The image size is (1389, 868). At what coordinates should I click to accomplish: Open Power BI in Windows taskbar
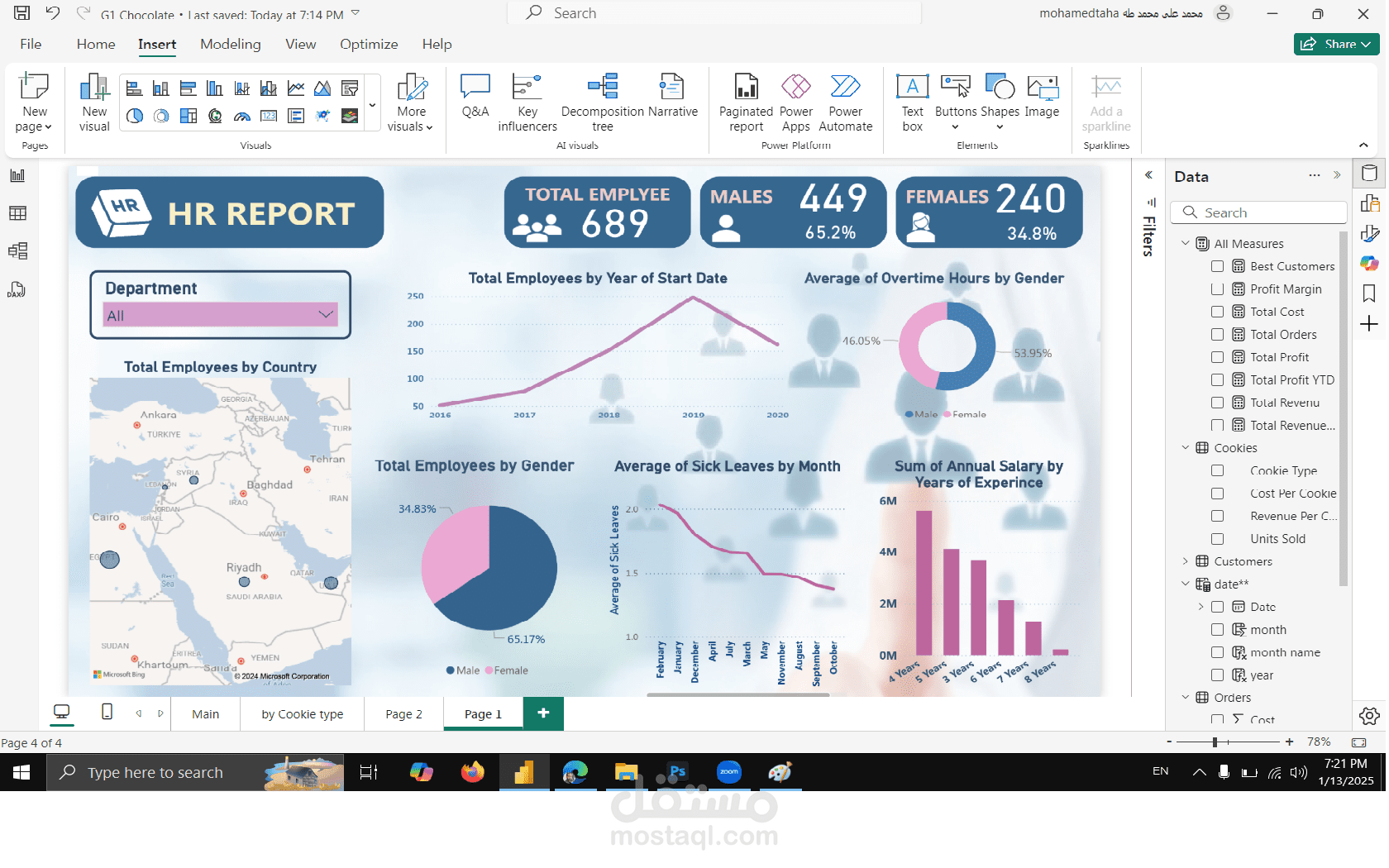pyautogui.click(x=523, y=772)
